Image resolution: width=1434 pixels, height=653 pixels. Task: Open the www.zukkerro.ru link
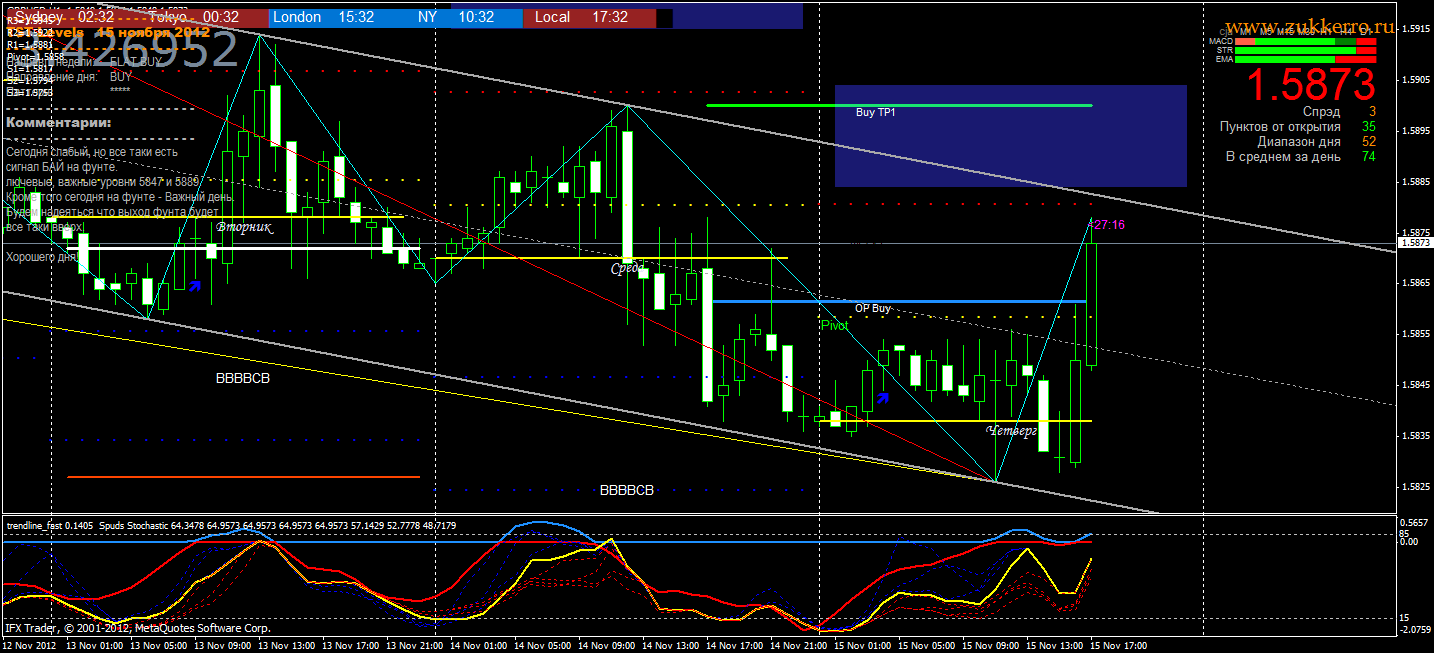point(1309,26)
